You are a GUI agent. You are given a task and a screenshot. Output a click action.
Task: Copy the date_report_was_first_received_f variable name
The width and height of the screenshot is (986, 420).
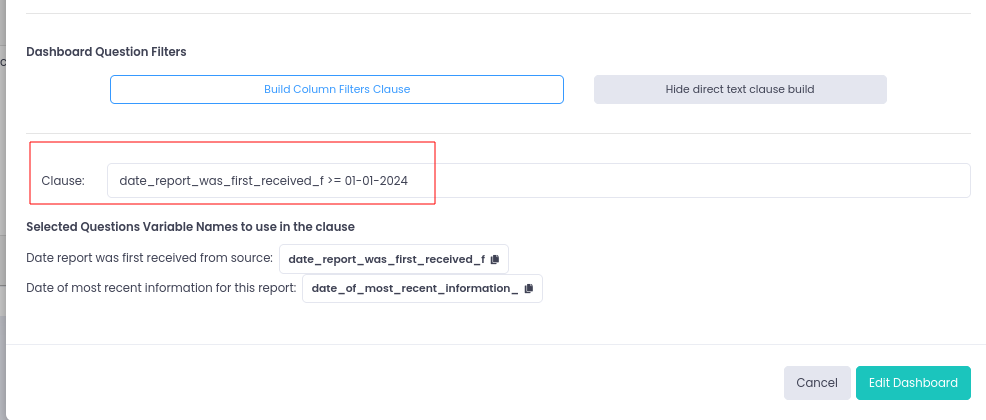[495, 259]
